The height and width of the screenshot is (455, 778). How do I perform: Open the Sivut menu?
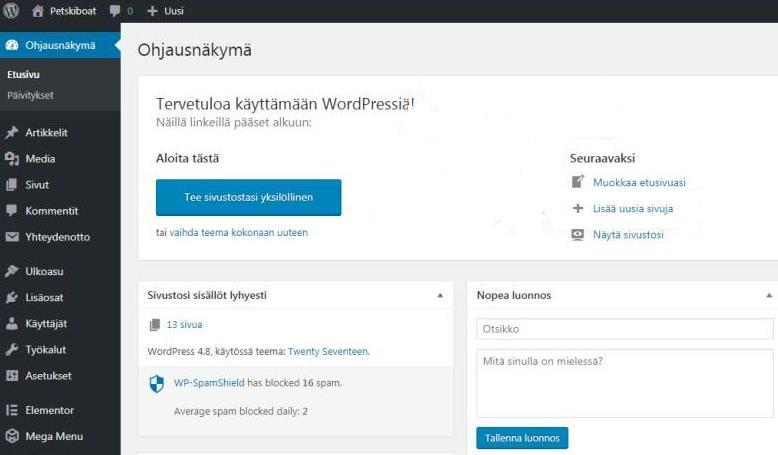[x=37, y=185]
